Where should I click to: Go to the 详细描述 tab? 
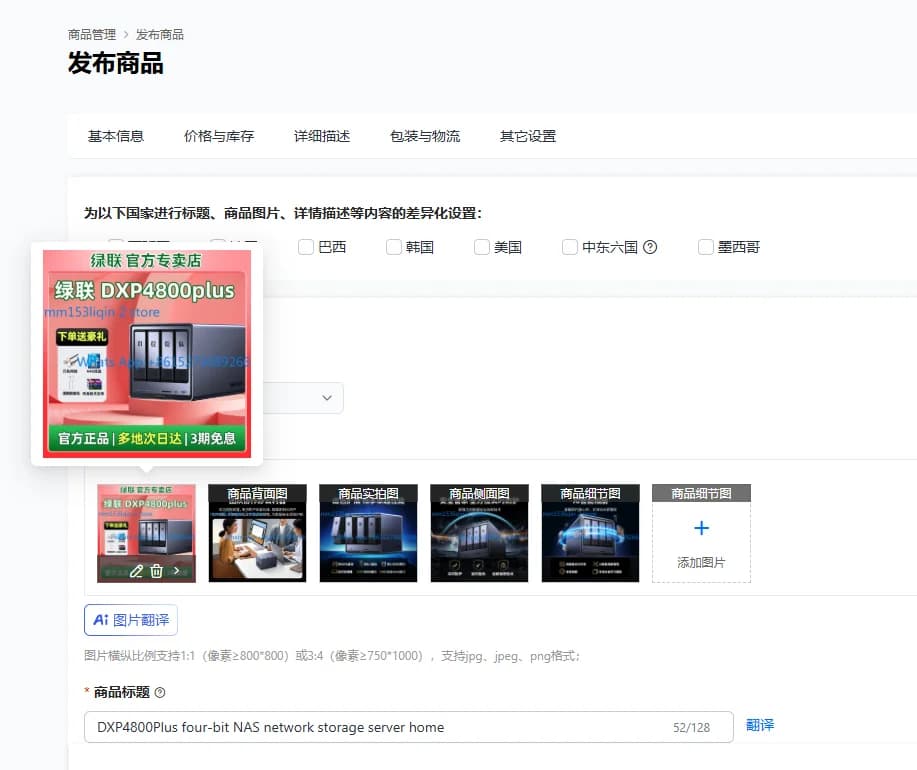pyautogui.click(x=322, y=136)
